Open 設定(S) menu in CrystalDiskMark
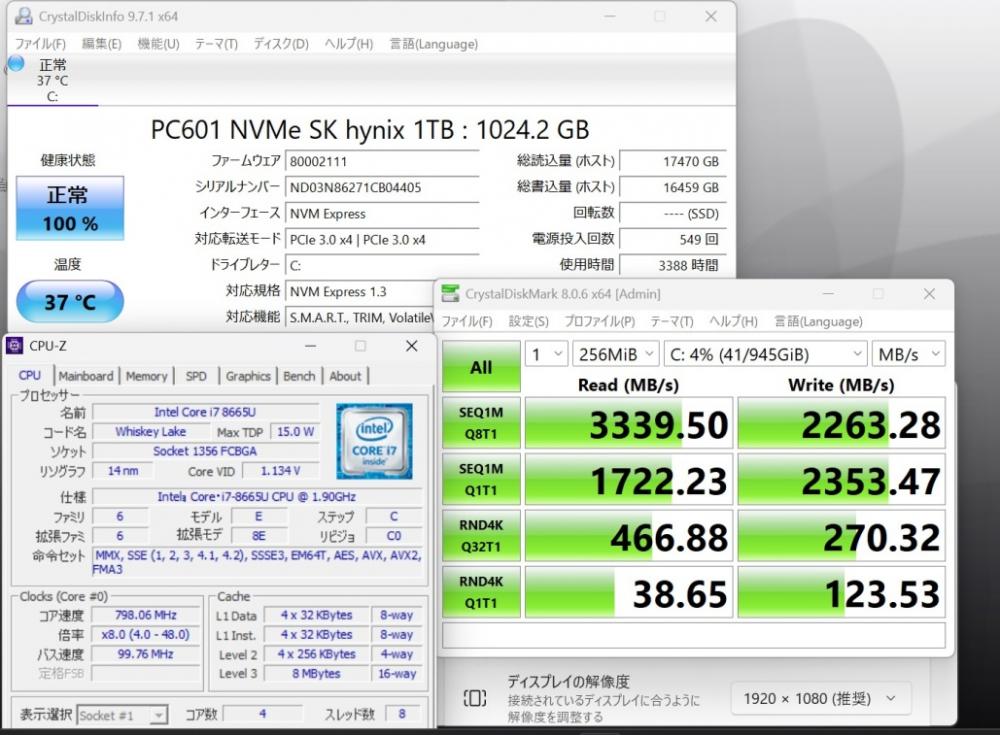 pos(528,321)
